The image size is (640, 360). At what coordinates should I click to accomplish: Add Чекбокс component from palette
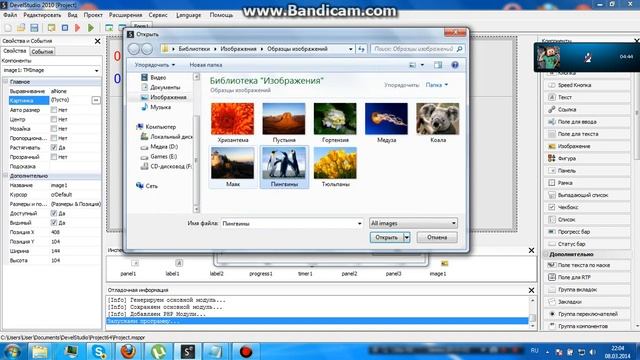pos(587,207)
